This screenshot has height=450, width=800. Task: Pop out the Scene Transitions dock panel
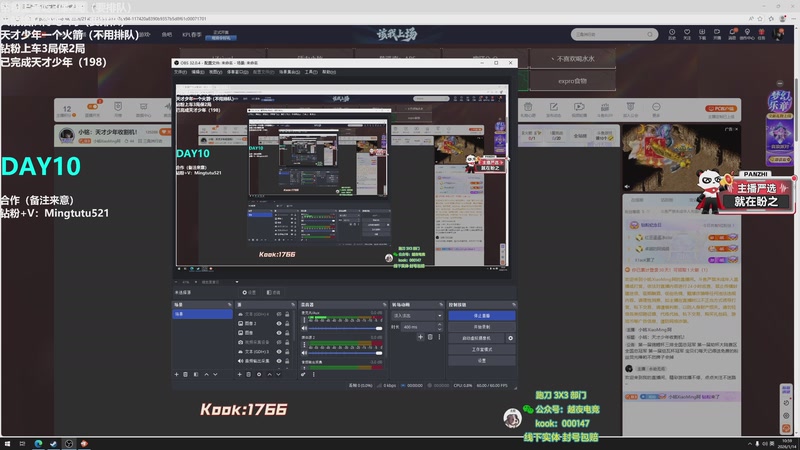pos(441,305)
